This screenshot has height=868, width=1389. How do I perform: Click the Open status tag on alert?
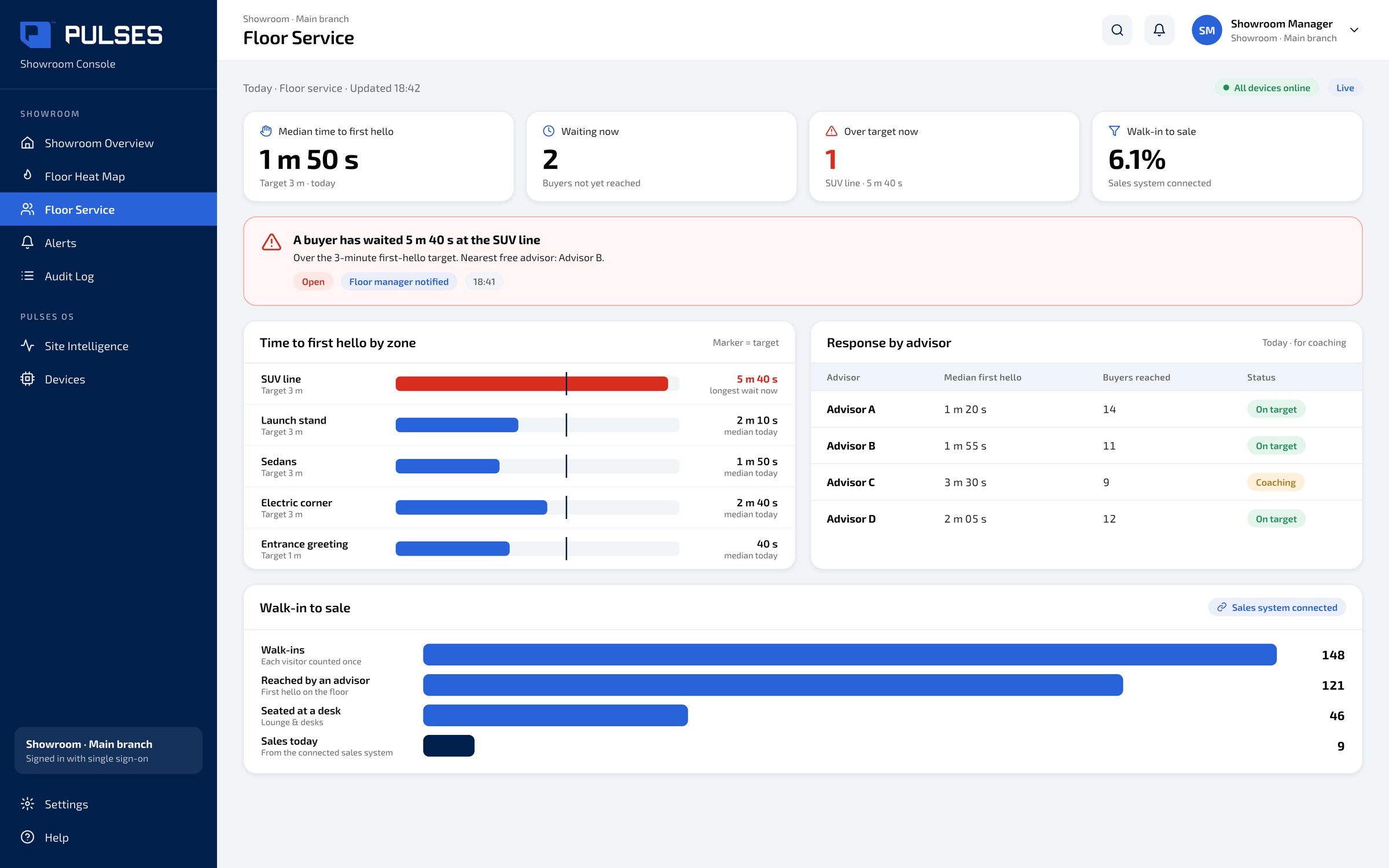pos(313,282)
